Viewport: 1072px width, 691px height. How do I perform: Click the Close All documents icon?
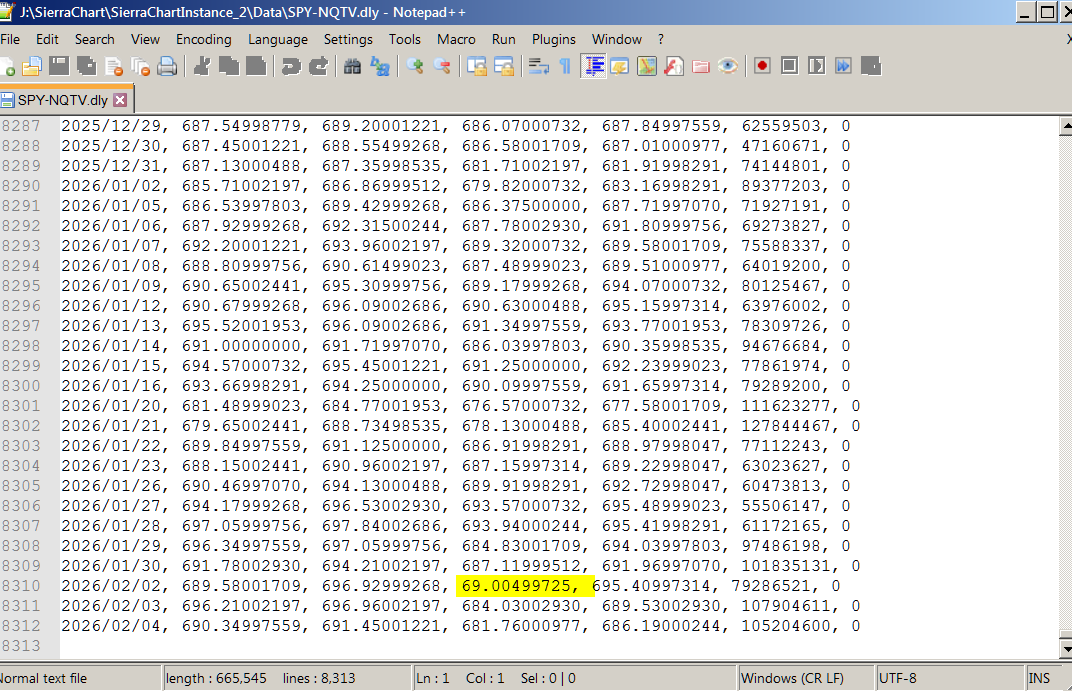(x=141, y=66)
